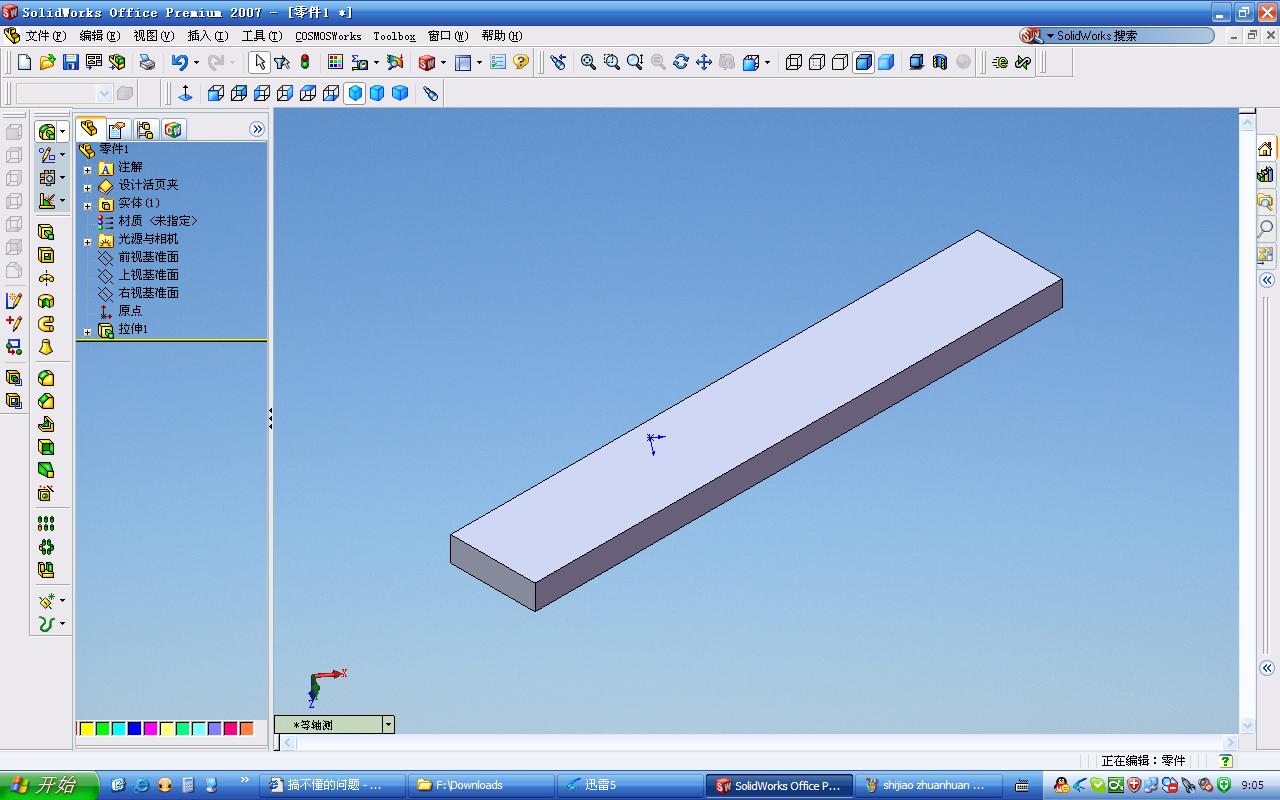Click the Swept Boss feature icon
1280x800 pixels.
pyautogui.click(x=46, y=324)
